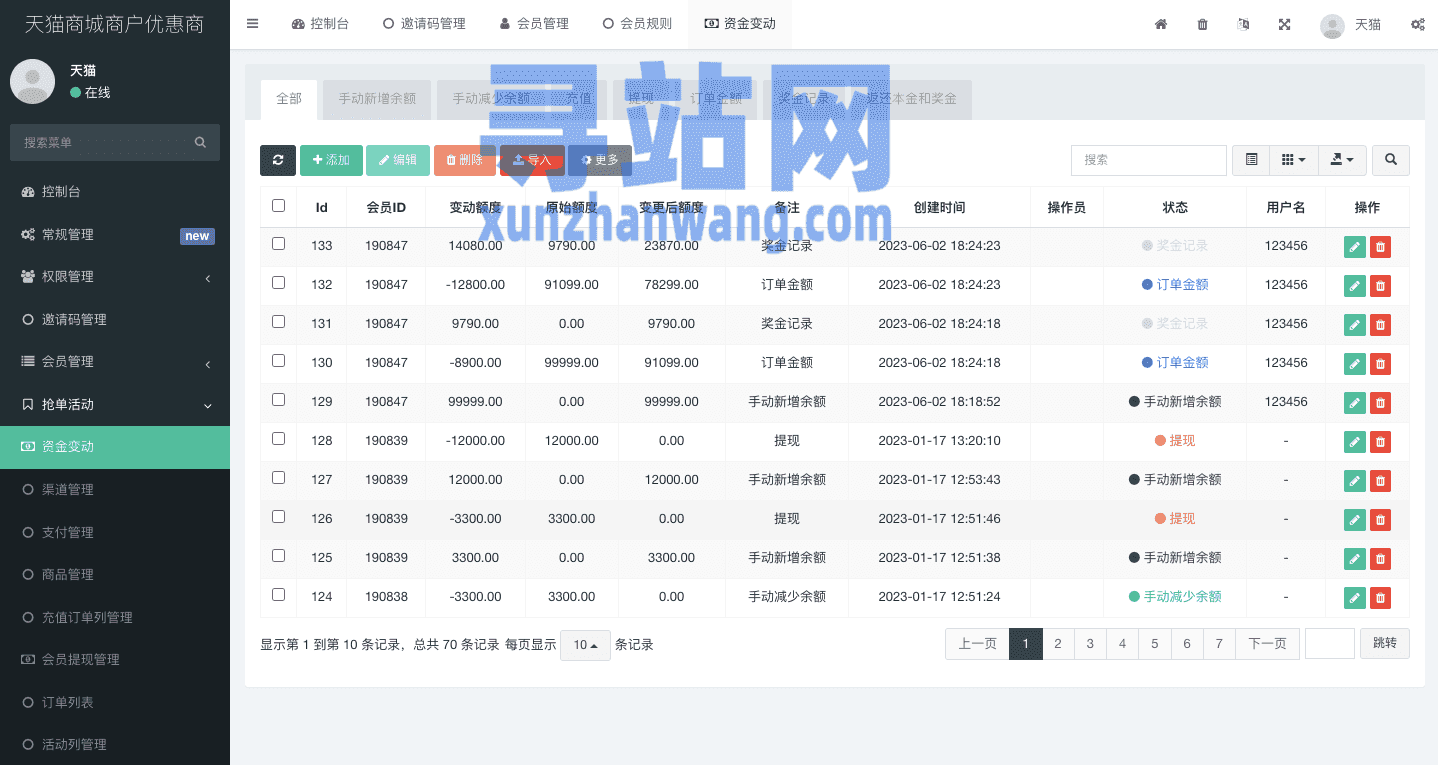Image resolution: width=1438 pixels, height=765 pixels.
Task: Click the hamburger menu toggle icon
Action: [x=252, y=24]
